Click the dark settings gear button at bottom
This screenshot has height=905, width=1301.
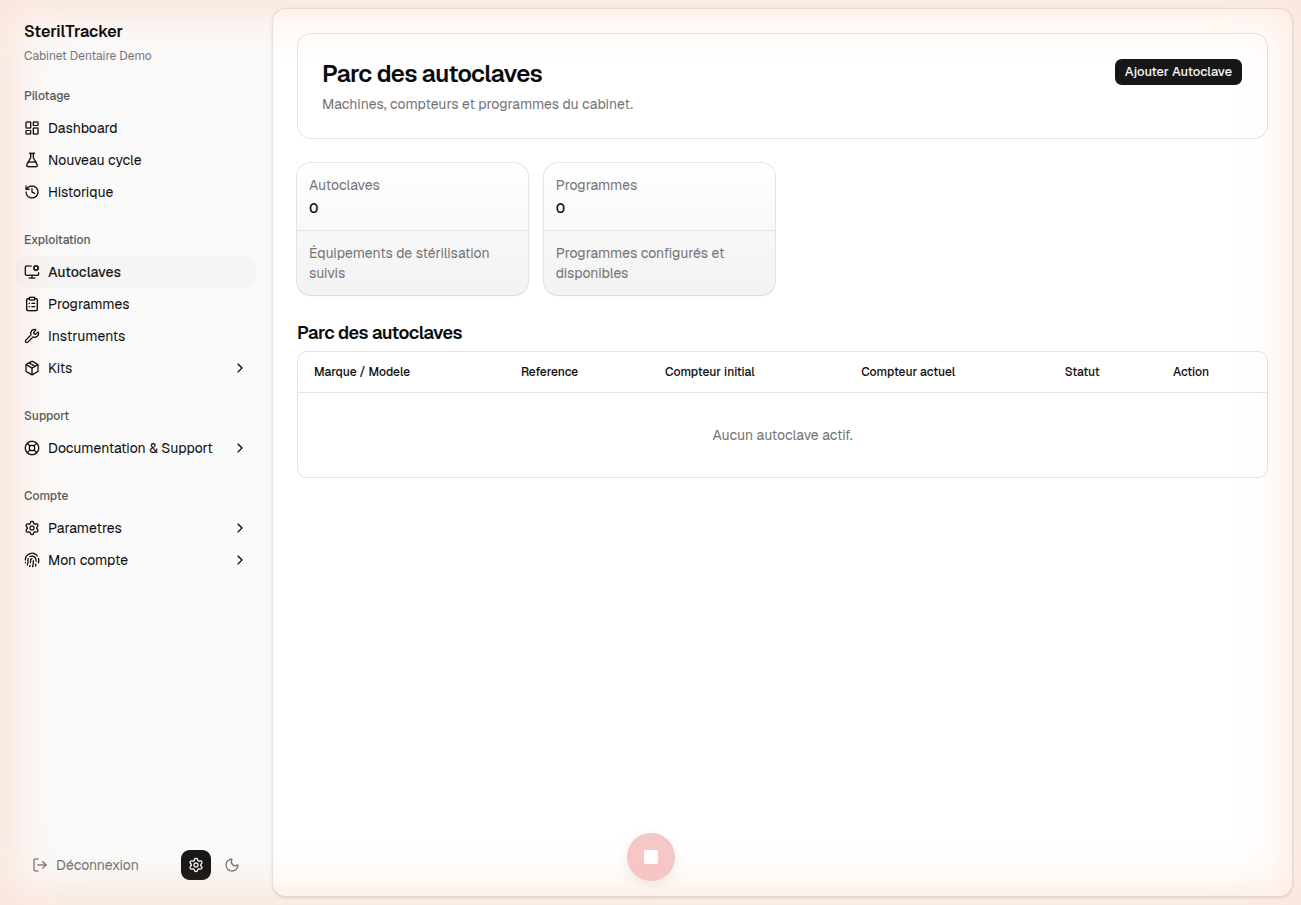point(196,865)
